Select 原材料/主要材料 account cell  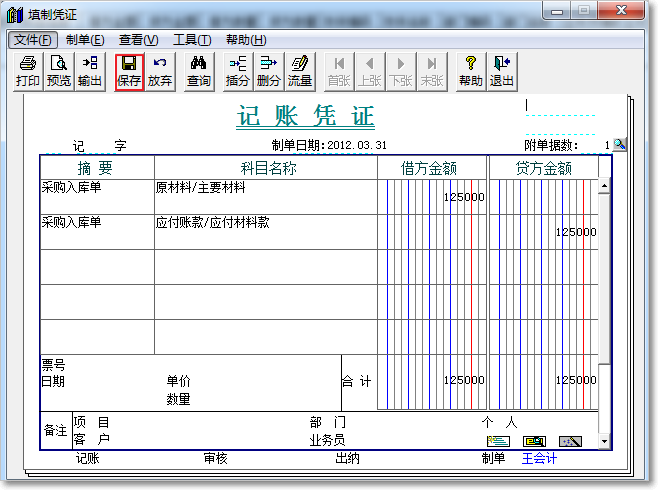click(x=266, y=197)
